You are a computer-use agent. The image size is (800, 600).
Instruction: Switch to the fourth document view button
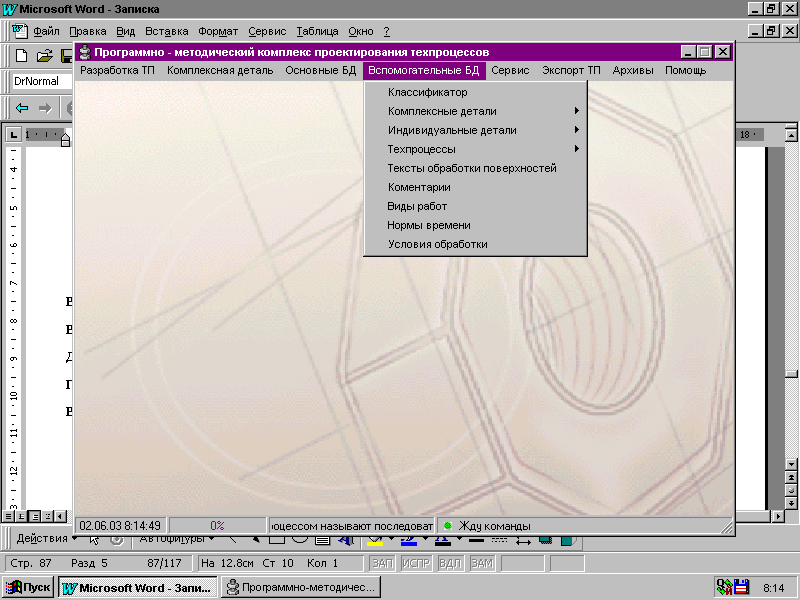click(47, 516)
